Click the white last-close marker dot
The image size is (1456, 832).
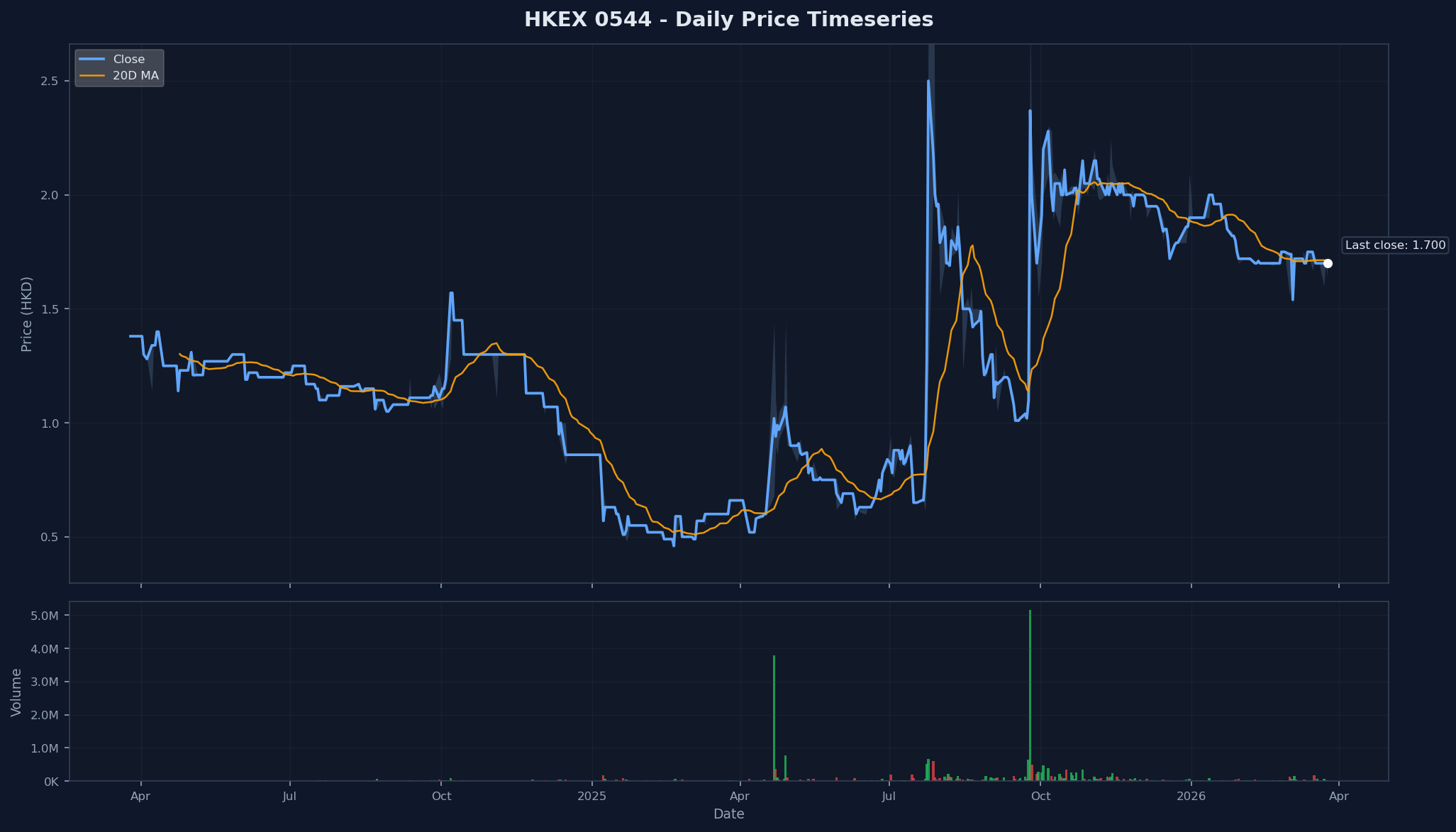tap(1328, 264)
